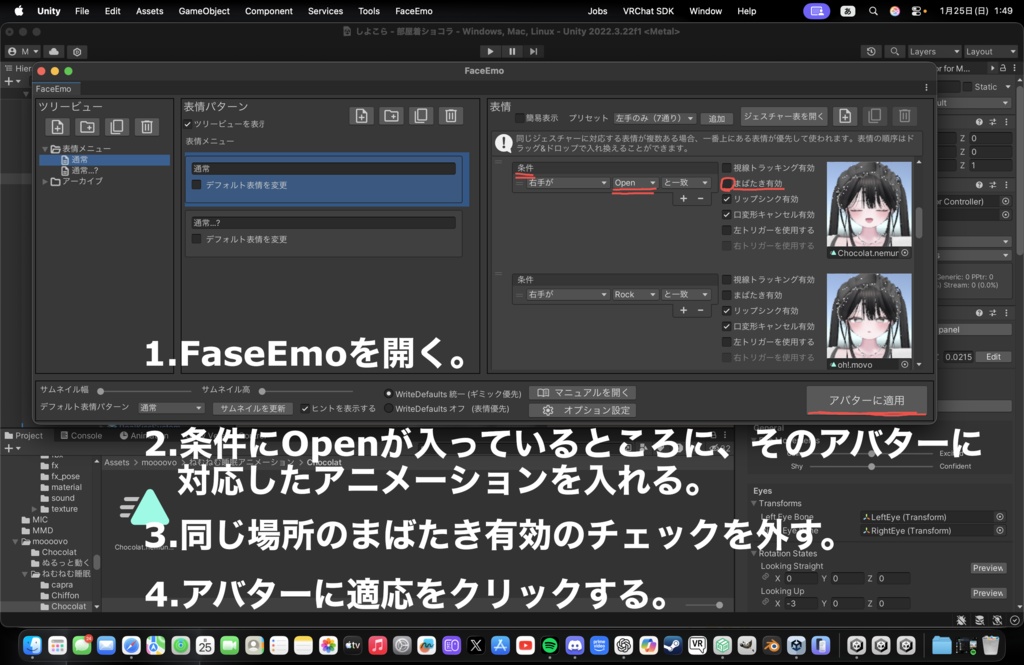The image size is (1024, 665).
Task: Enable まばたき有効 for Rock expression
Action: pos(726,295)
